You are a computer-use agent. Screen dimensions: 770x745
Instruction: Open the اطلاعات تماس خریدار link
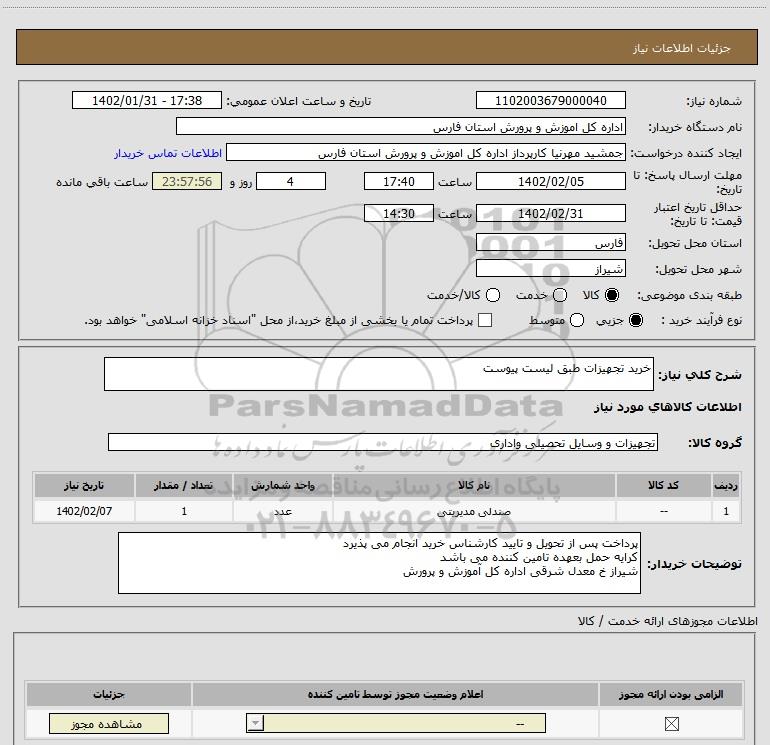(x=168, y=153)
